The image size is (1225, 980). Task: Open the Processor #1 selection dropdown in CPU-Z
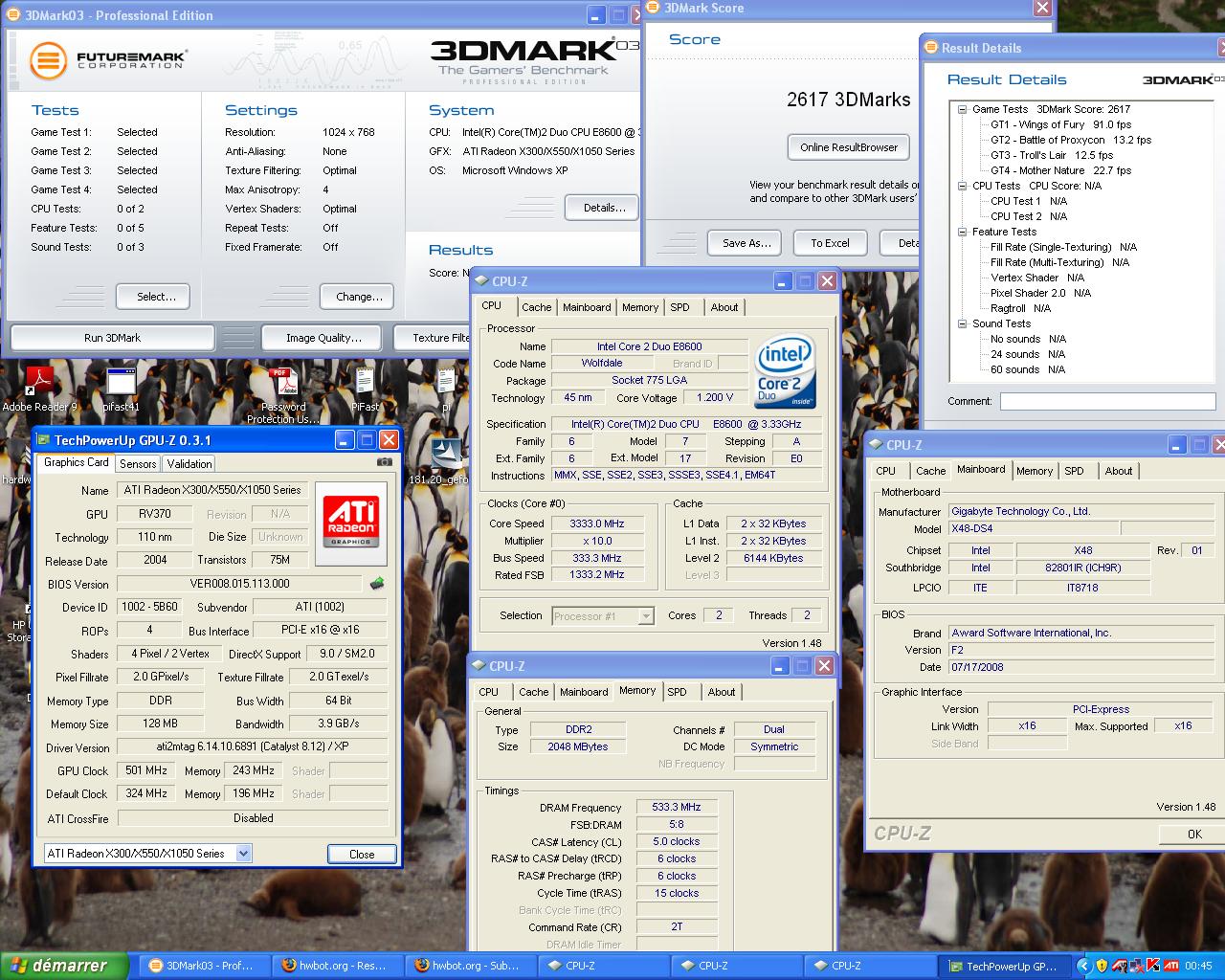(x=646, y=615)
